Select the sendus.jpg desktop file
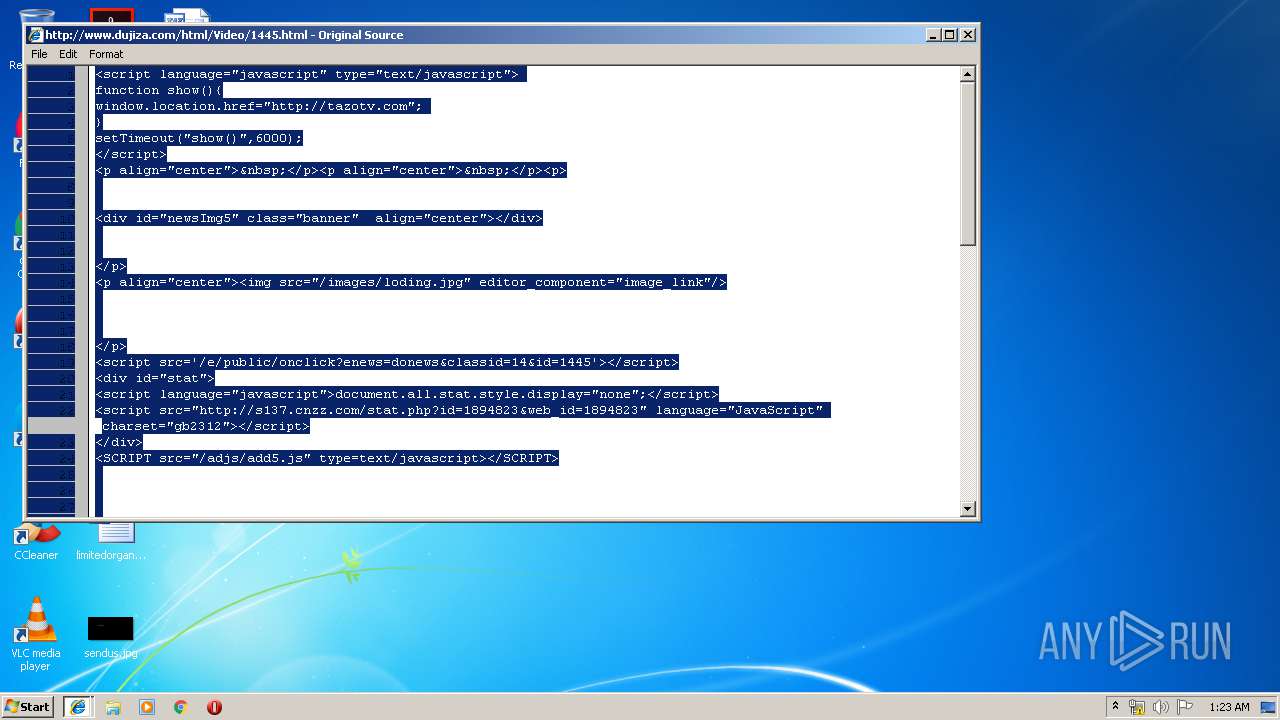 111,638
